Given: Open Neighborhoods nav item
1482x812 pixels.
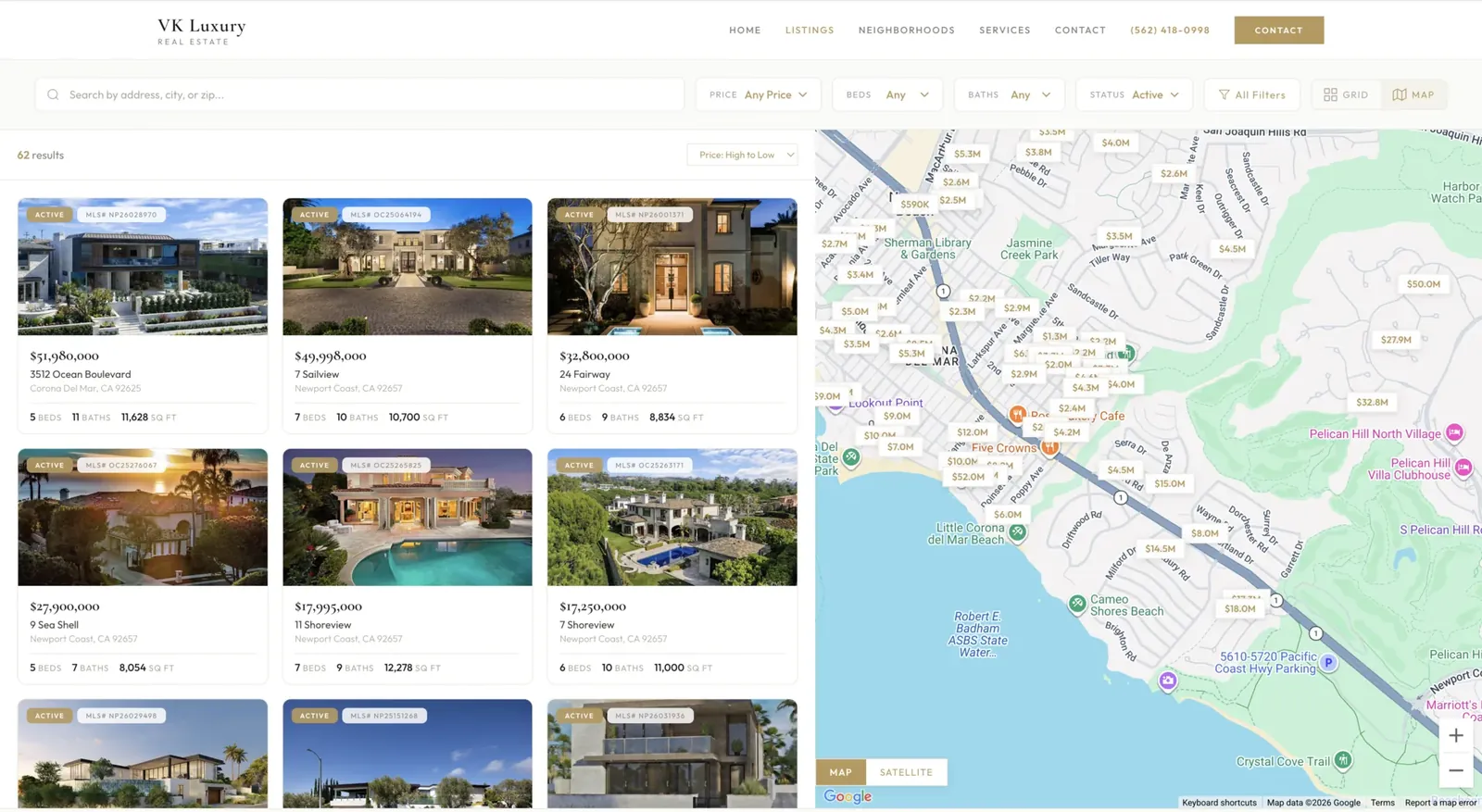Looking at the screenshot, I should click(906, 31).
